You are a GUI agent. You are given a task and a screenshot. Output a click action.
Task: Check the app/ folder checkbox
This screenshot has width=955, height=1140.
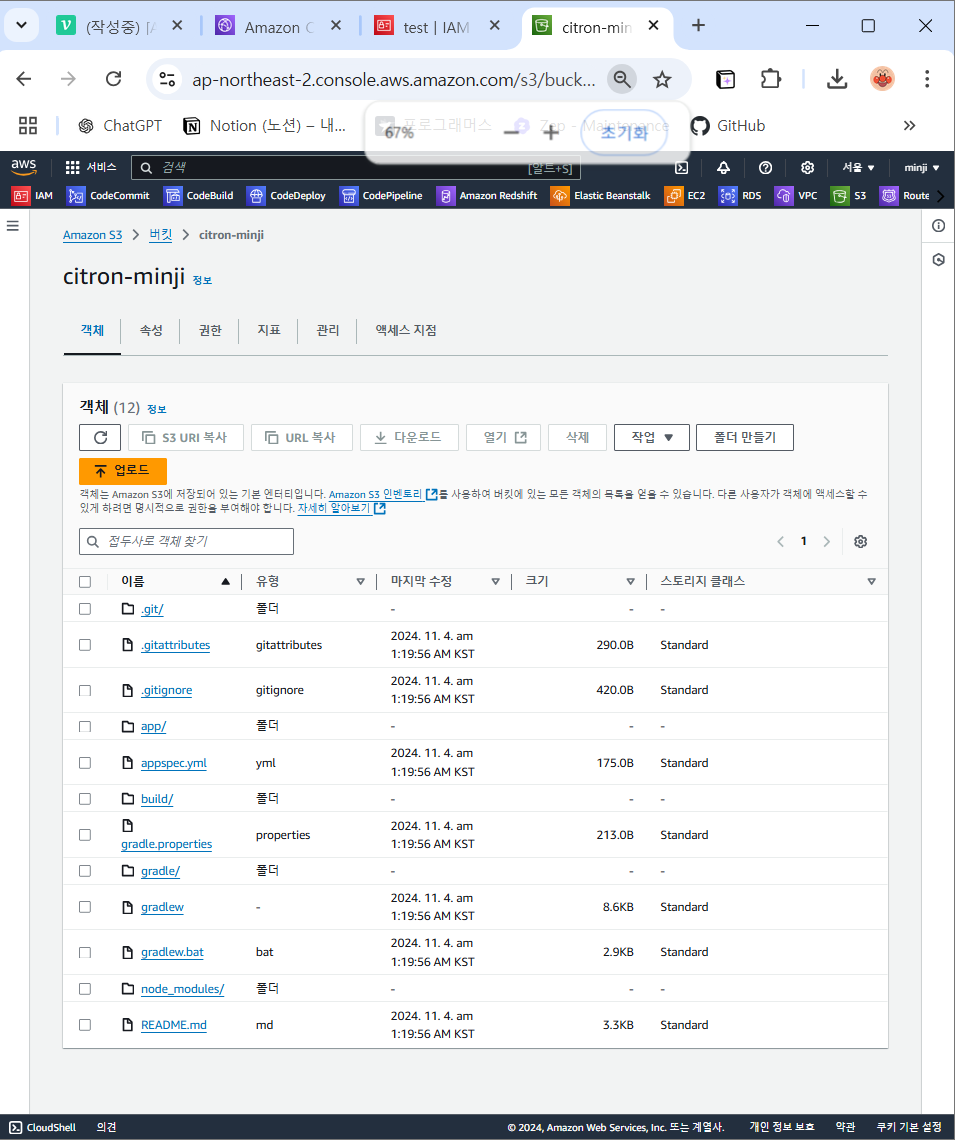click(85, 727)
